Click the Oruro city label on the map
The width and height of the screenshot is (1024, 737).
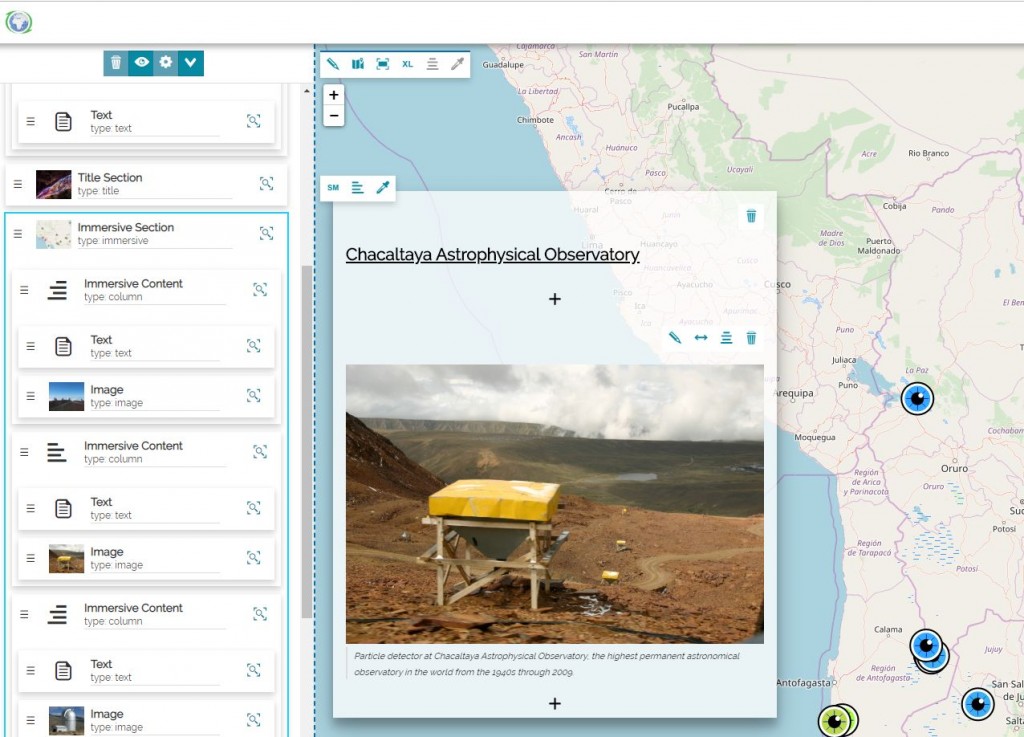tap(954, 469)
